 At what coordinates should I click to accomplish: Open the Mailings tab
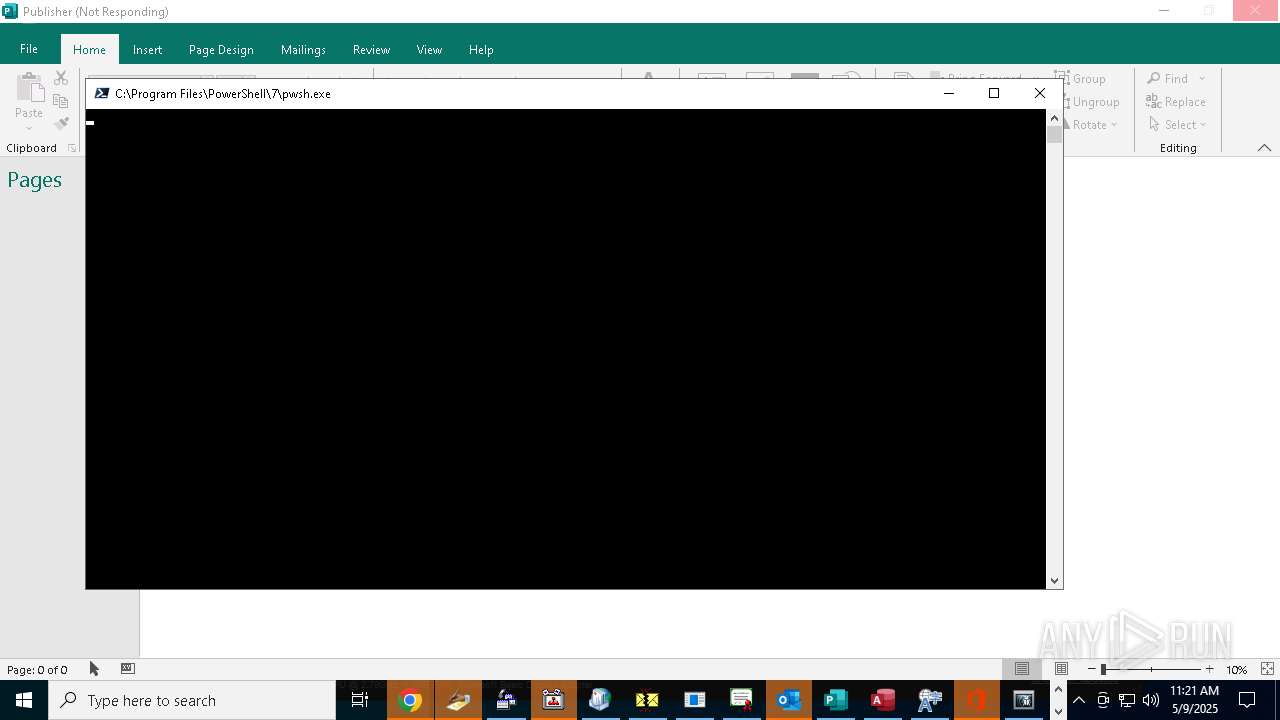pos(303,49)
